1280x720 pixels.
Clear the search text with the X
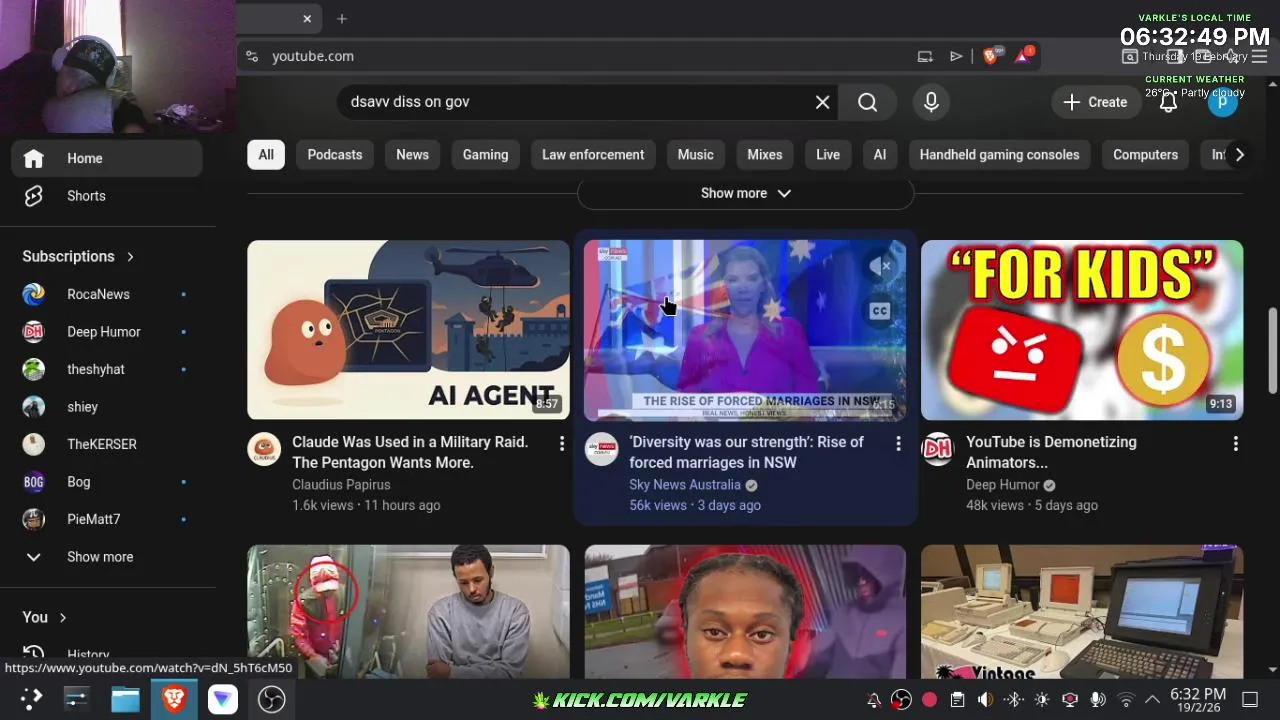pyautogui.click(x=822, y=102)
